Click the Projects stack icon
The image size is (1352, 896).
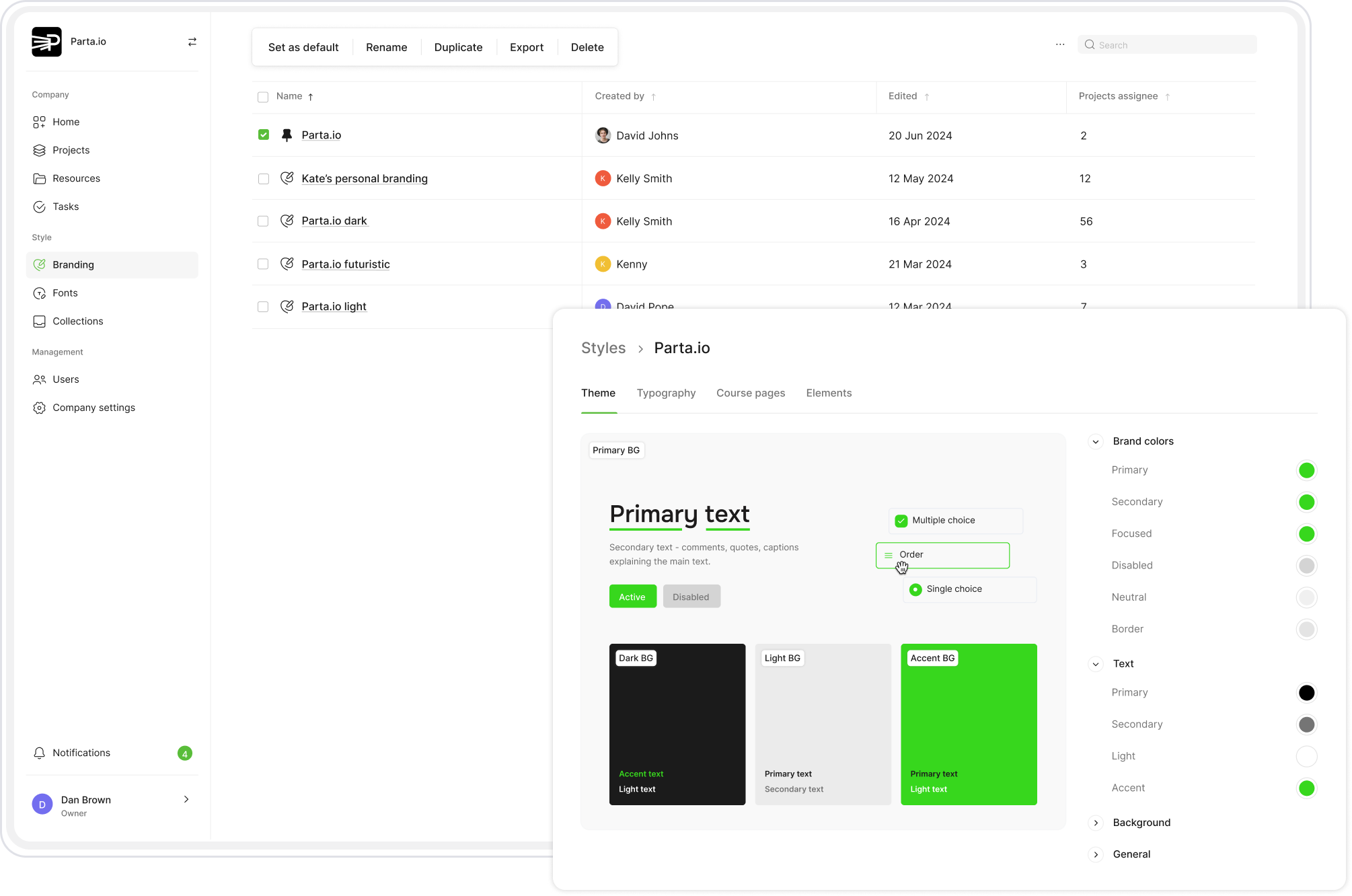pos(39,151)
